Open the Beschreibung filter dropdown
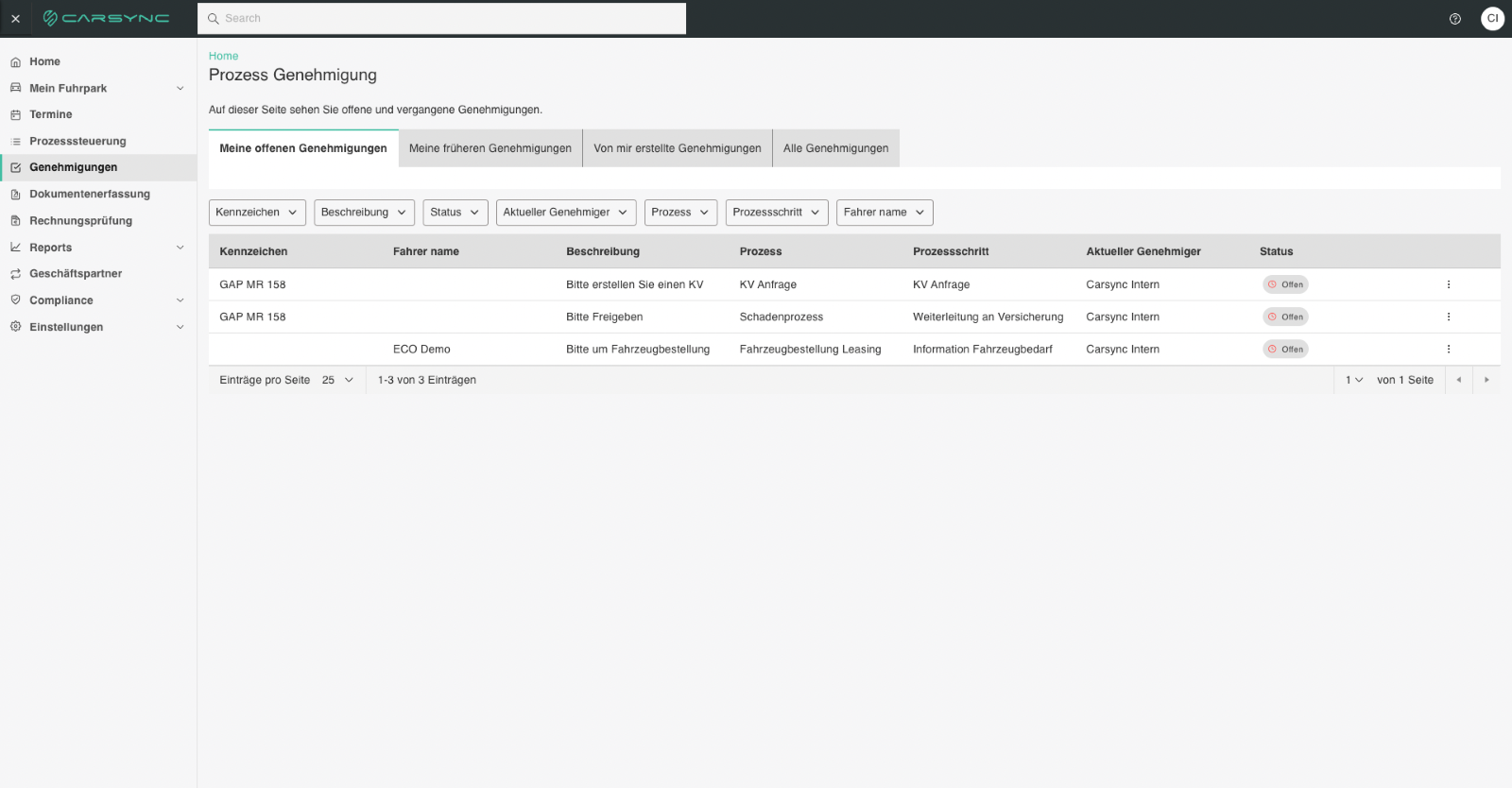Viewport: 1512px width, 788px height. [364, 213]
